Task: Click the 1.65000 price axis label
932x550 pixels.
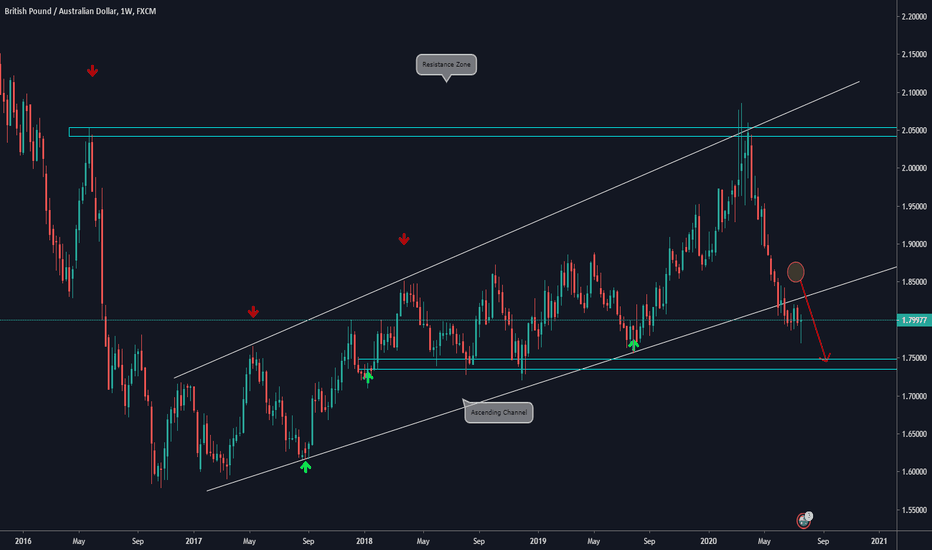Action: (915, 434)
